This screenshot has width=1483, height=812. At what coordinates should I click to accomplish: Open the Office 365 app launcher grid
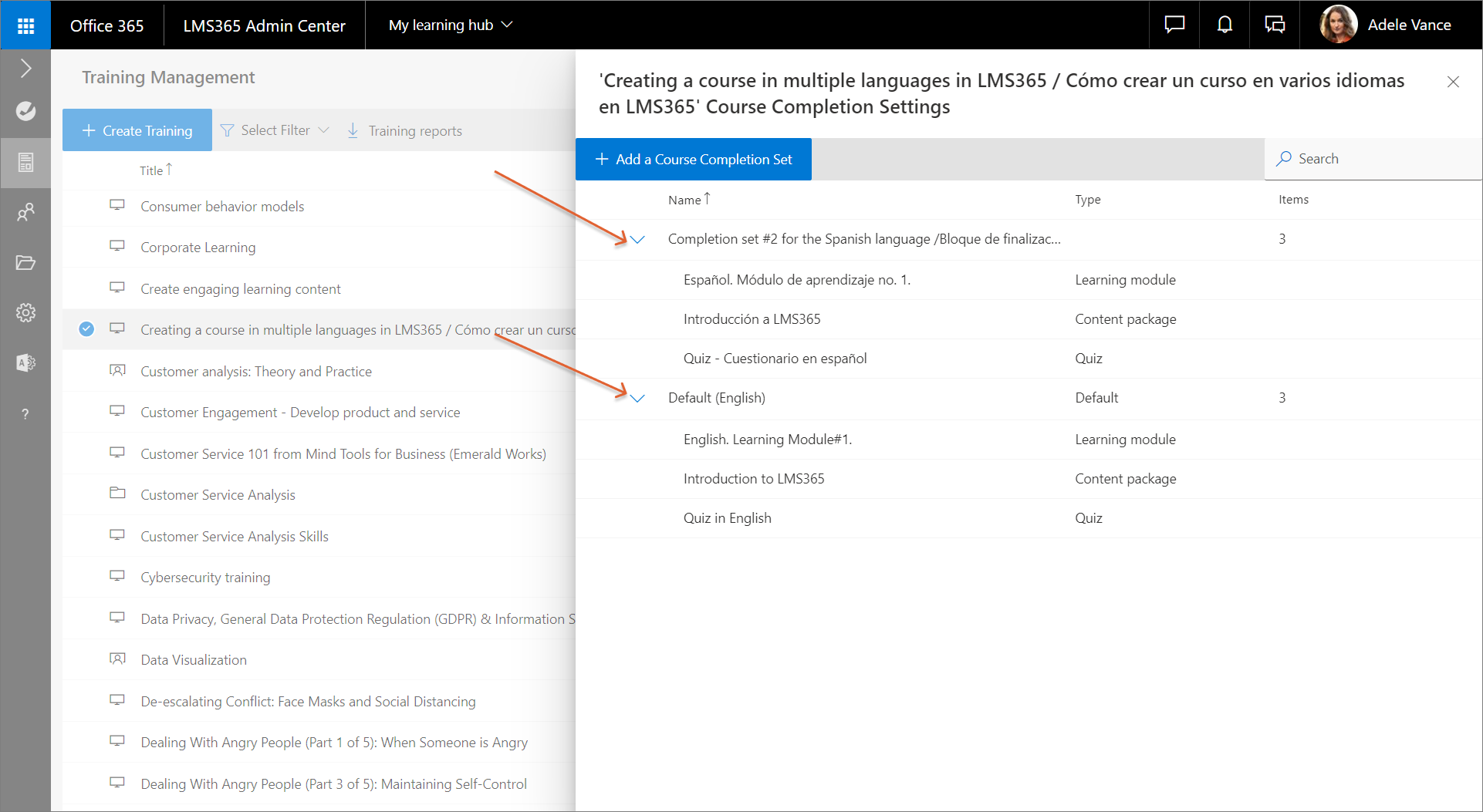(25, 25)
